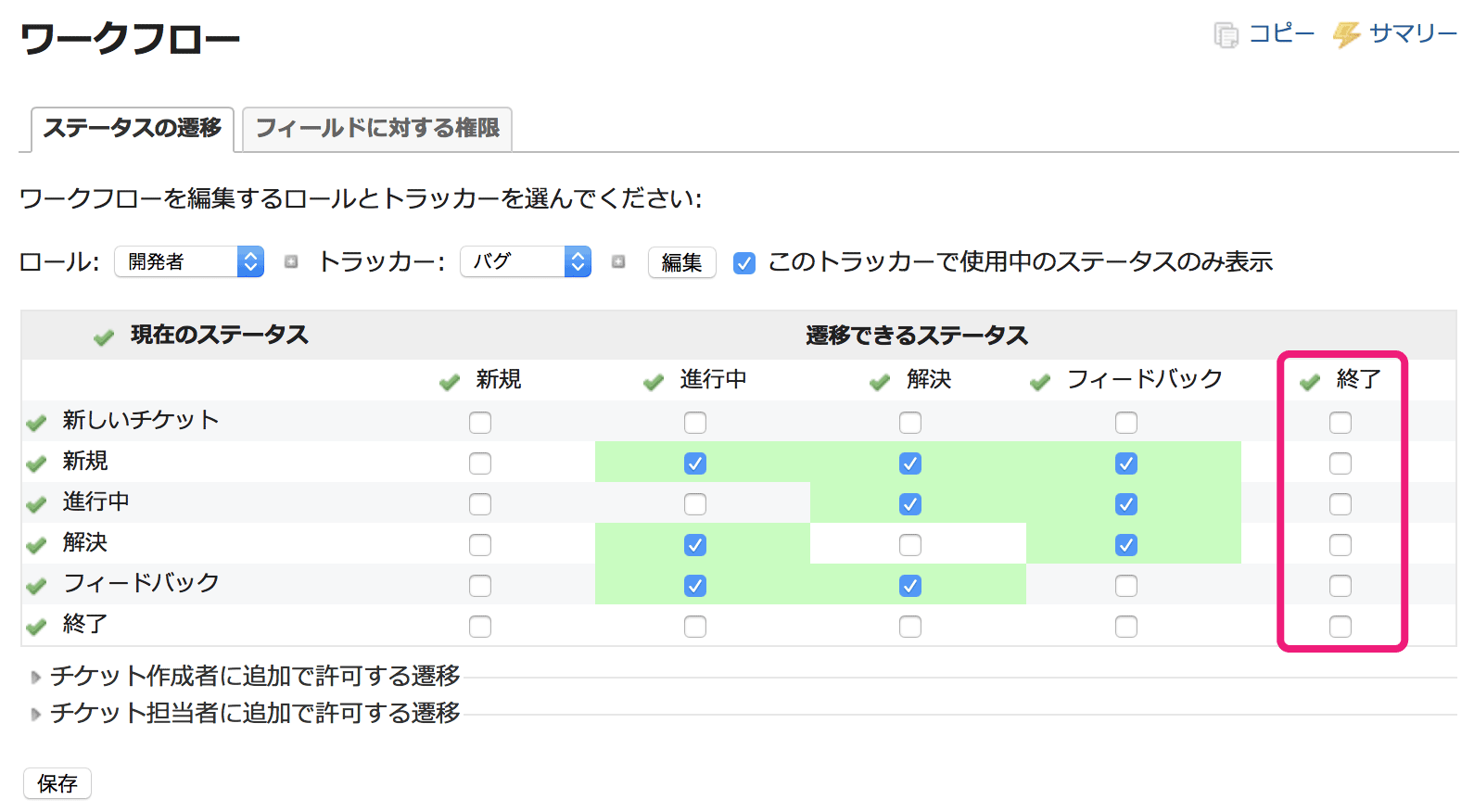Uncheck 解決 to フィードバック transition
The width and height of the screenshot is (1474, 812).
(1126, 545)
